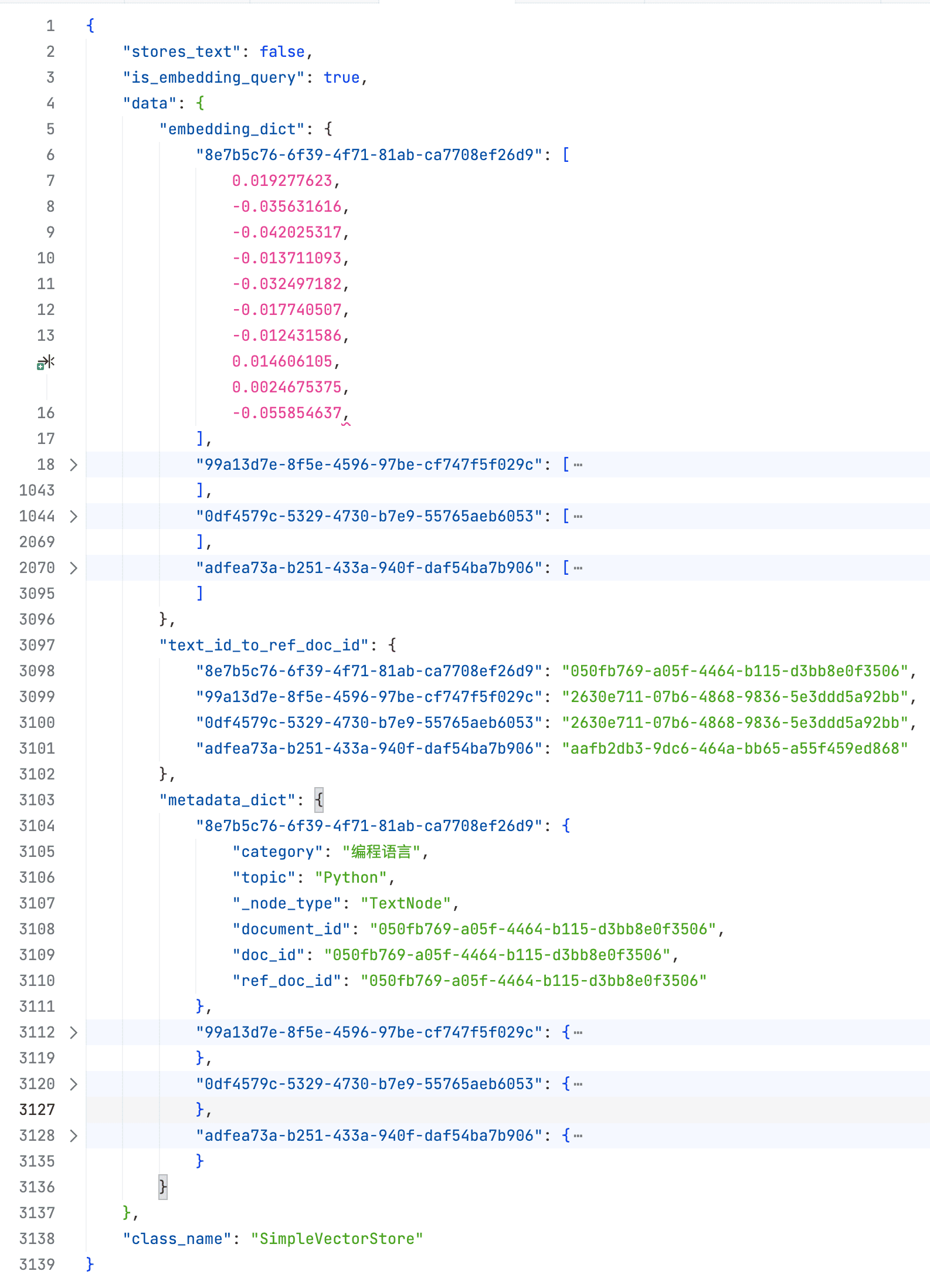Expand the folded array at line 2070

click(x=73, y=568)
